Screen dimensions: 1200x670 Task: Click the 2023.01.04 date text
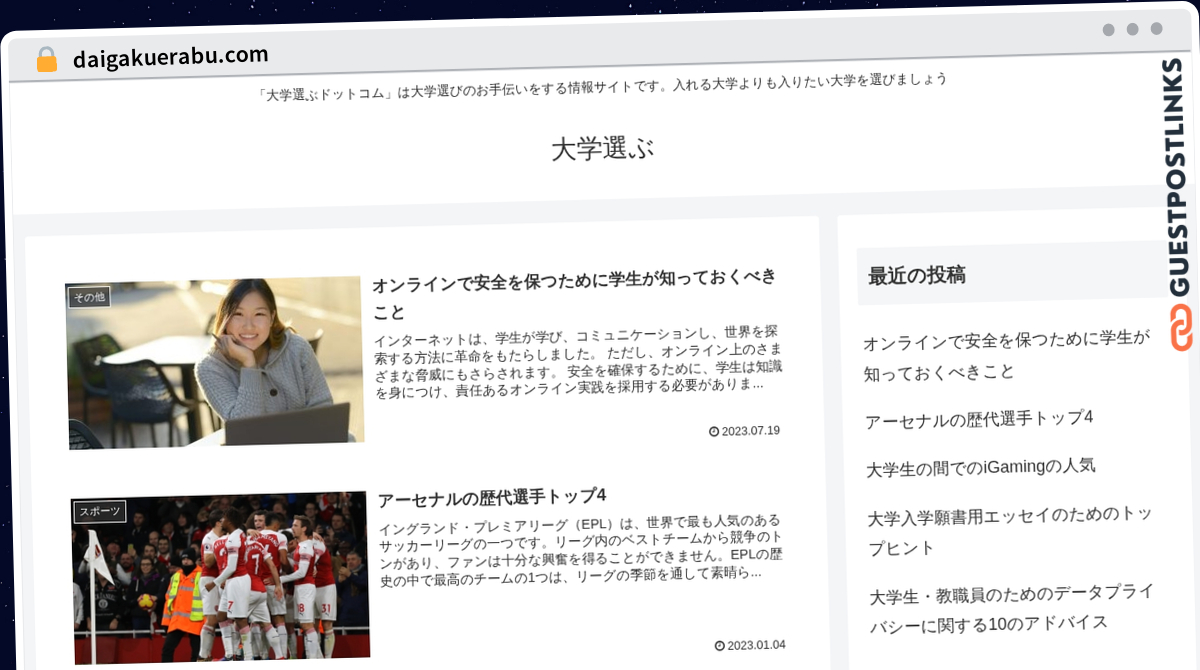click(x=756, y=645)
